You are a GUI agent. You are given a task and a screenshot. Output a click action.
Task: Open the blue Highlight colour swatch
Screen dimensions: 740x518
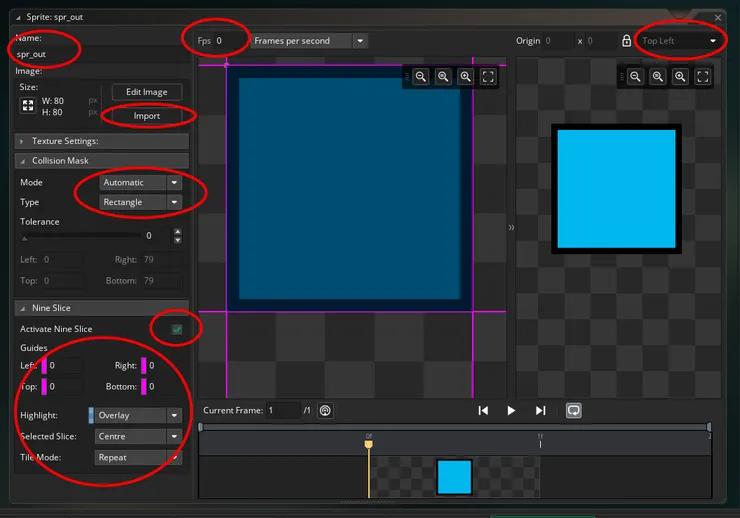[x=91, y=415]
